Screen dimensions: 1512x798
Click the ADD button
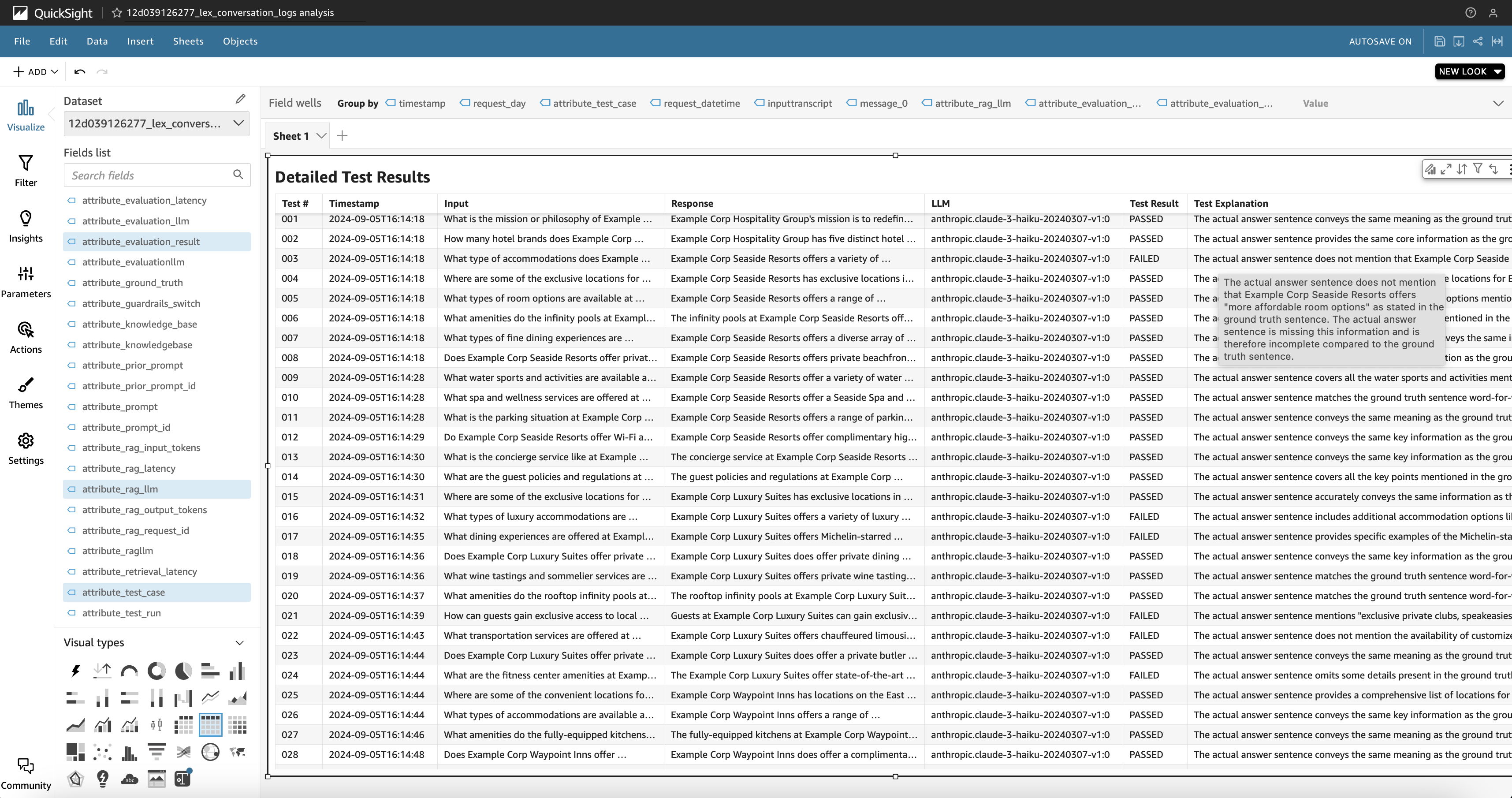pos(36,71)
